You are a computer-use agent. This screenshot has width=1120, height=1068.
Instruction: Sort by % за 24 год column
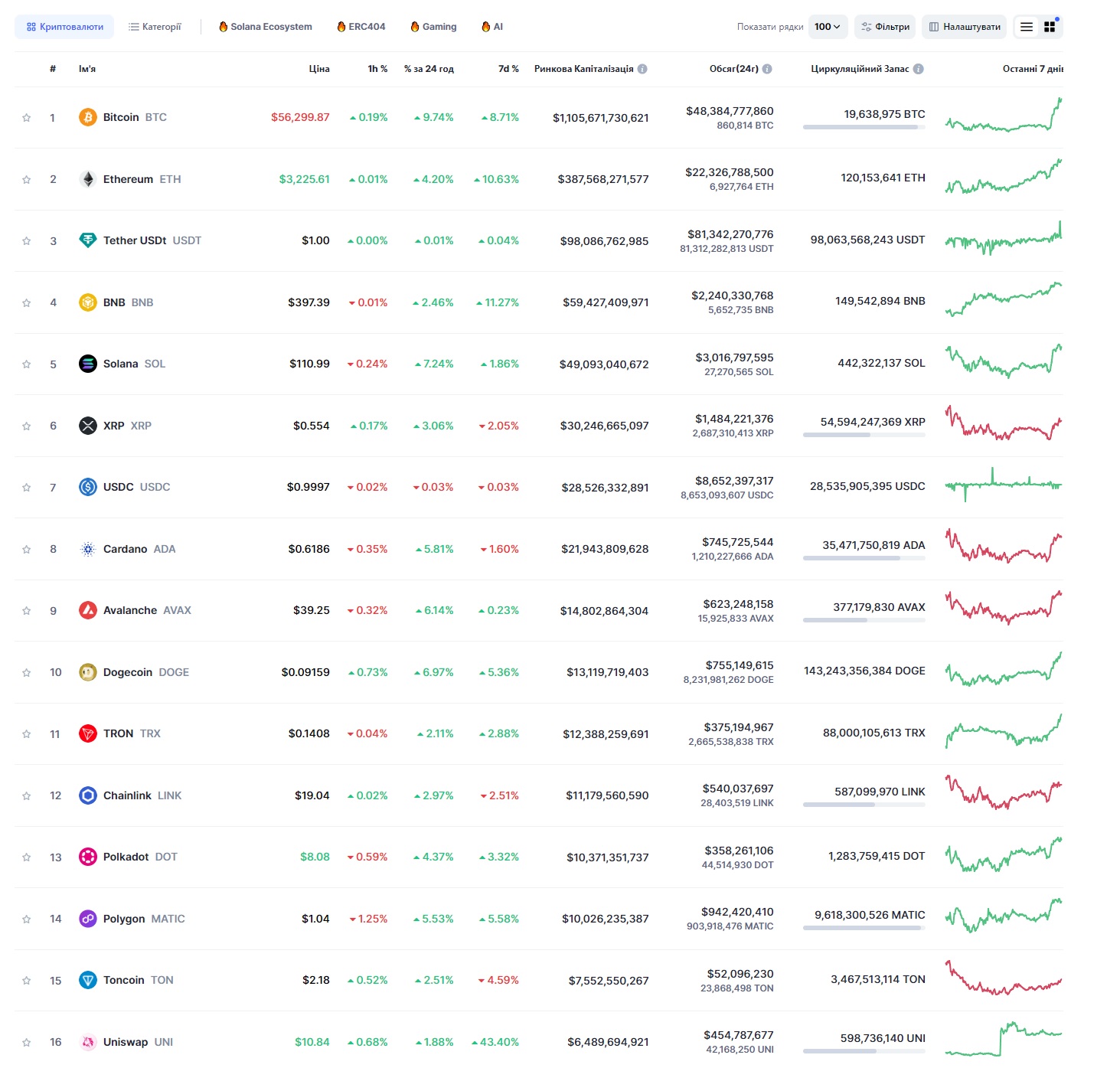429,69
